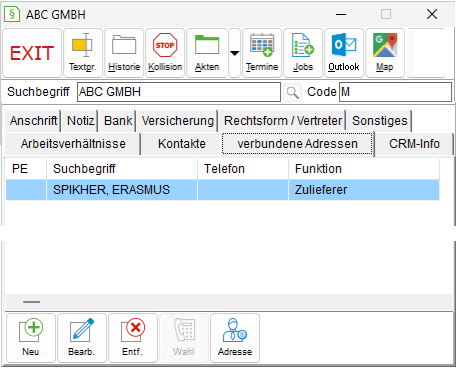Click the red EXIT button
Screen dimensions: 457x369
[x=32, y=53]
